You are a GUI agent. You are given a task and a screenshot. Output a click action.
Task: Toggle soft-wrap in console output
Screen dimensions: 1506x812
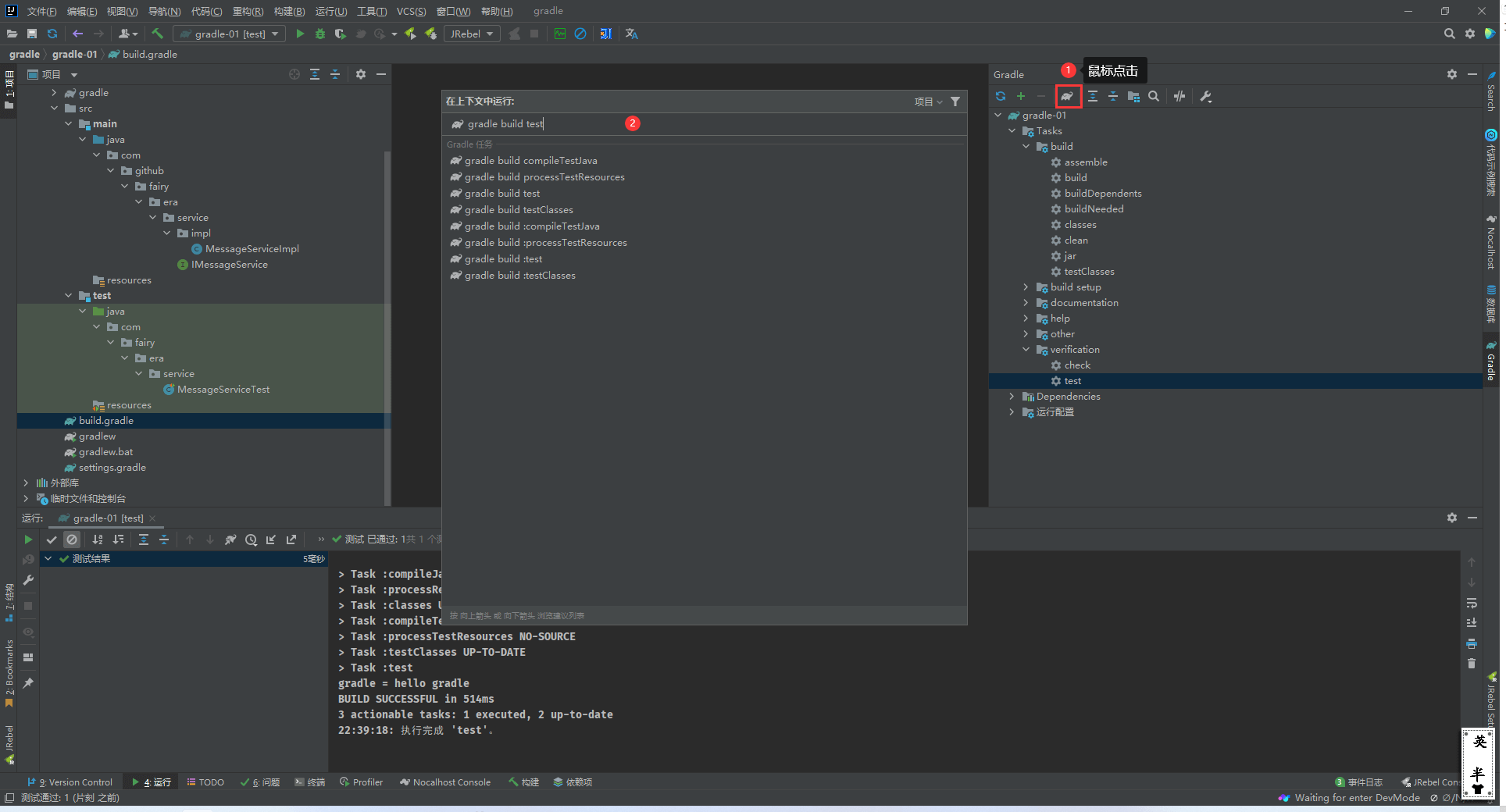[1472, 603]
